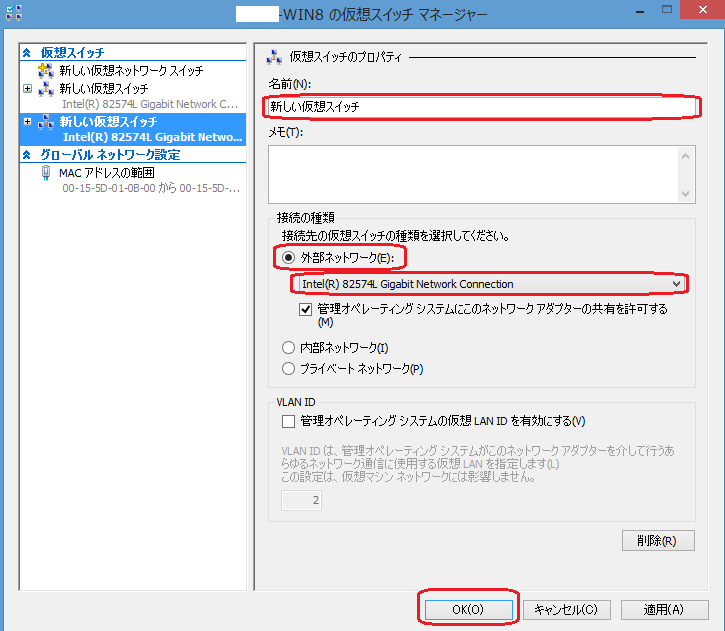Collapse the グローバル ネットワーク設定 section chevron
The image size is (725, 631).
[27, 155]
